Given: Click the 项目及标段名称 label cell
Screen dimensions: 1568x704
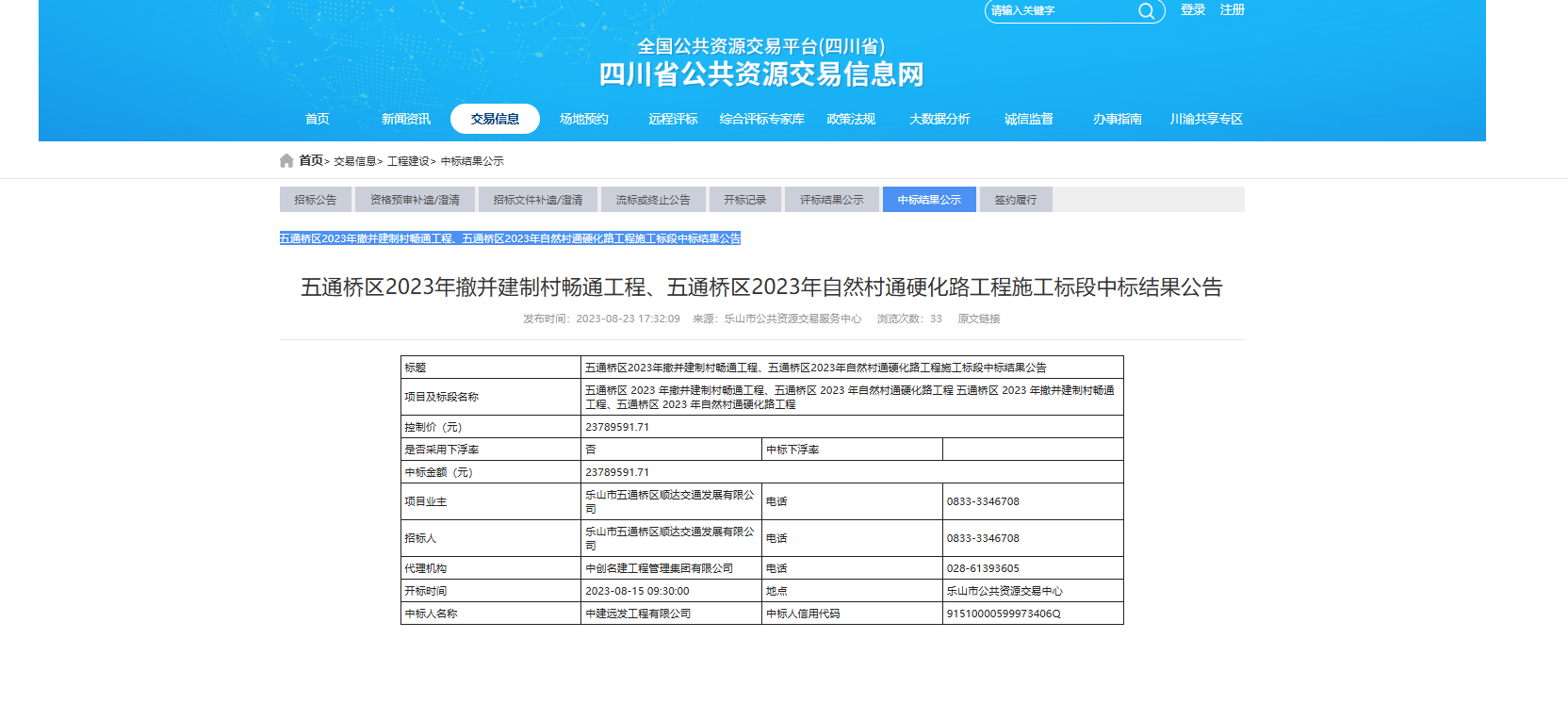Looking at the screenshot, I should point(491,397).
